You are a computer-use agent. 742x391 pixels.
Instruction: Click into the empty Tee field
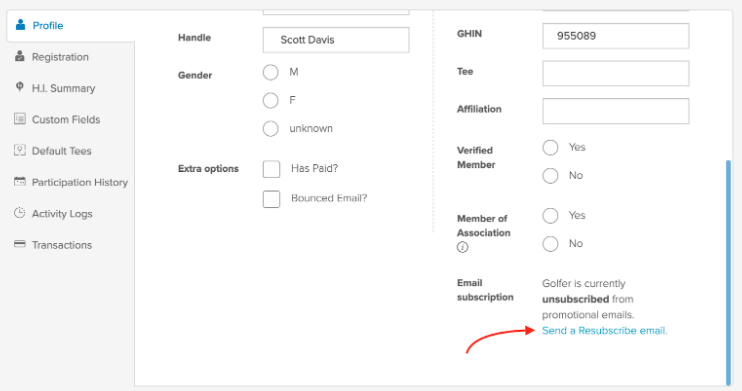point(616,73)
